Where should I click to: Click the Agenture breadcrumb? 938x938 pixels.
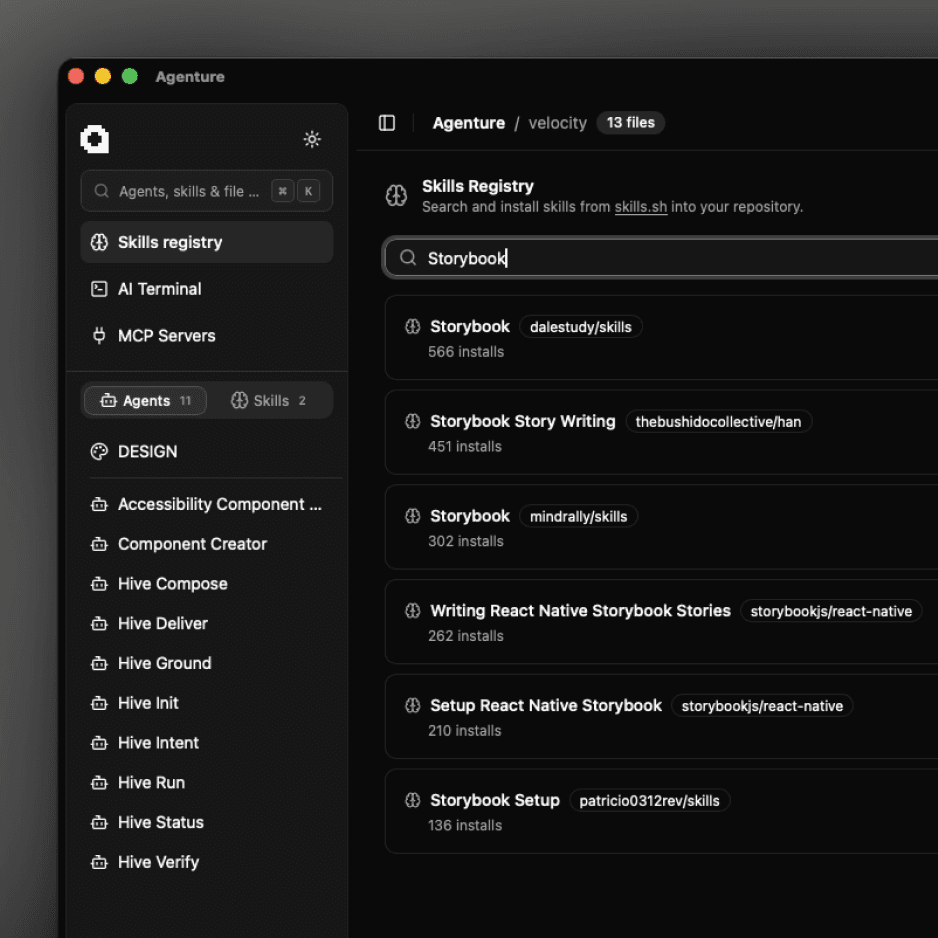tap(469, 123)
